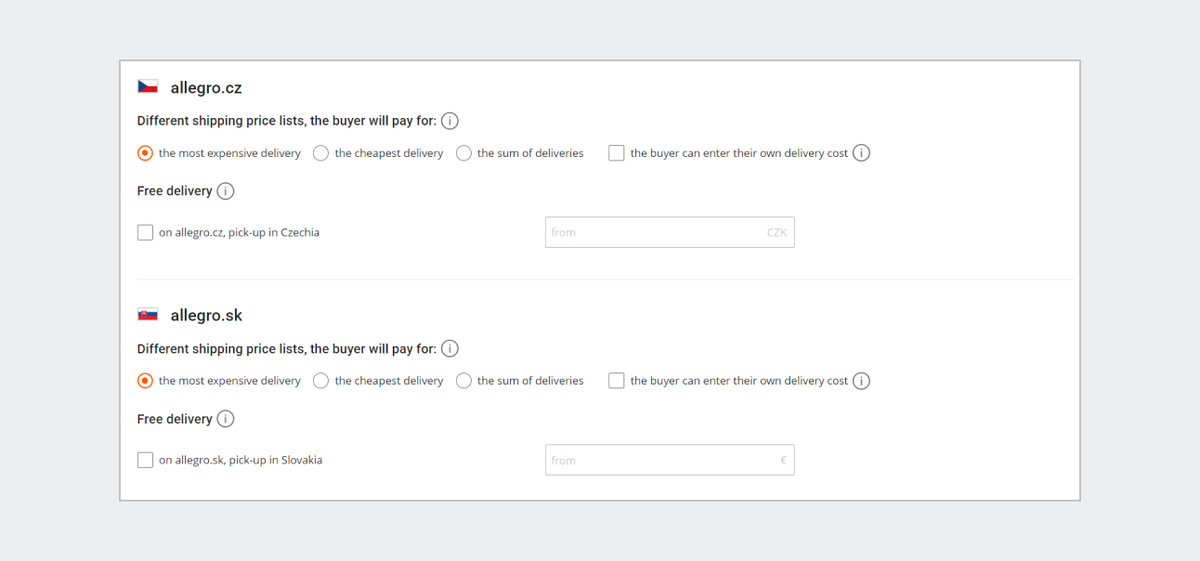Screen dimensions: 1200x561
Task: Click the 'Free delivery' heading under allegro.cz
Action: pos(175,191)
